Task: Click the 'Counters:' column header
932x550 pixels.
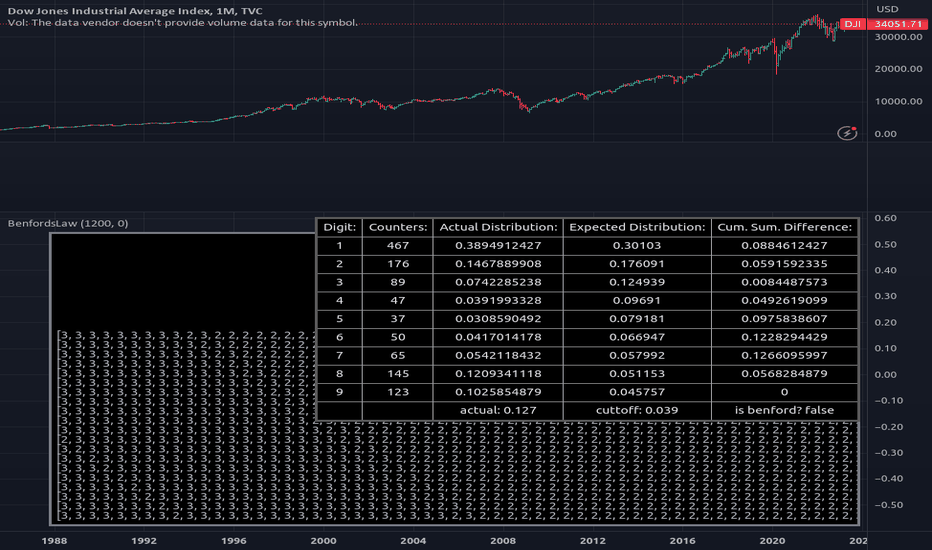Action: (398, 227)
